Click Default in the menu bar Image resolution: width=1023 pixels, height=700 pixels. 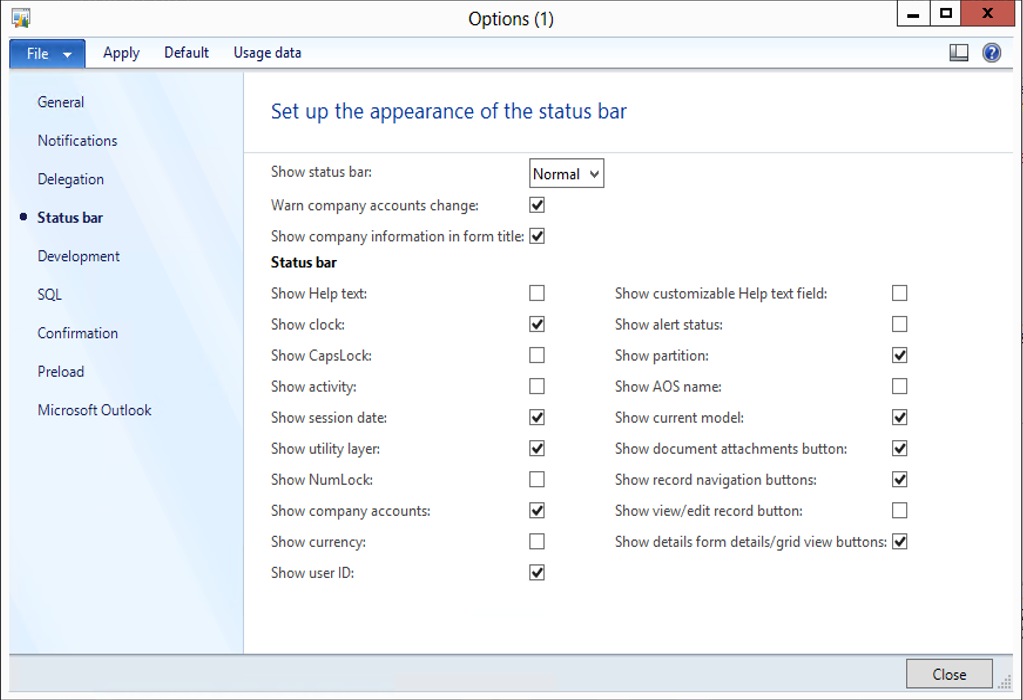(186, 53)
